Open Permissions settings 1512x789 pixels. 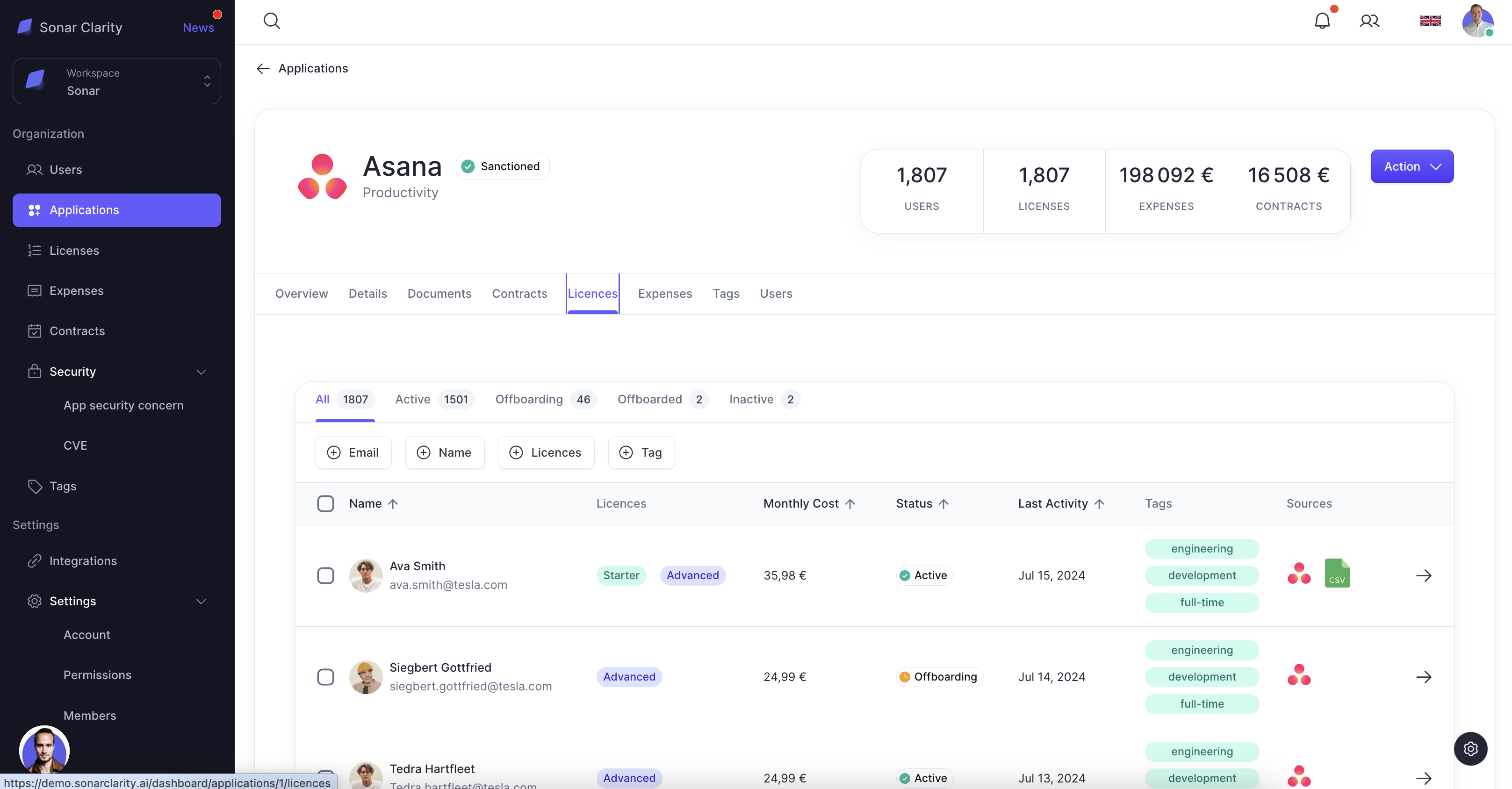97,675
